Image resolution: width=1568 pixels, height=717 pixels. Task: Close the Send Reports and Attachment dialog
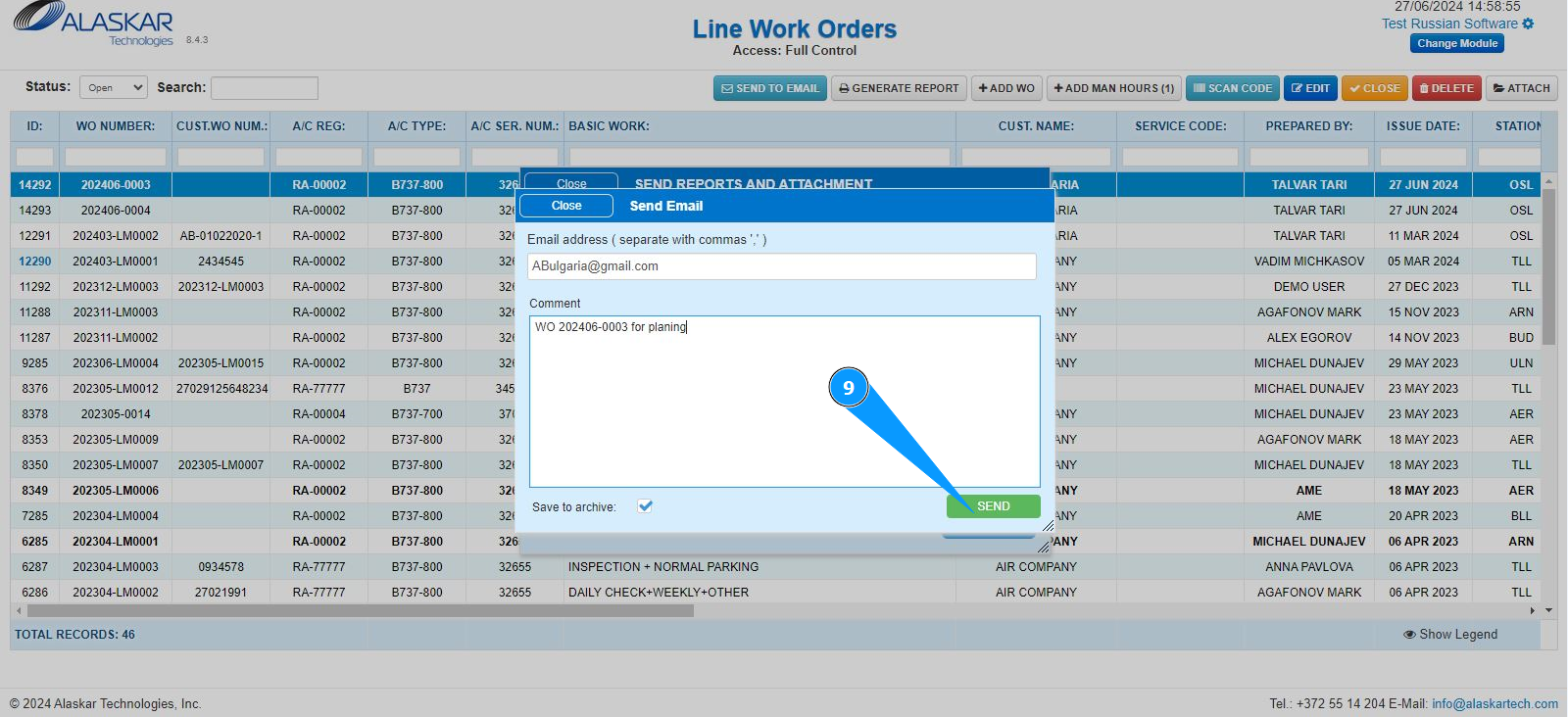pyautogui.click(x=571, y=182)
